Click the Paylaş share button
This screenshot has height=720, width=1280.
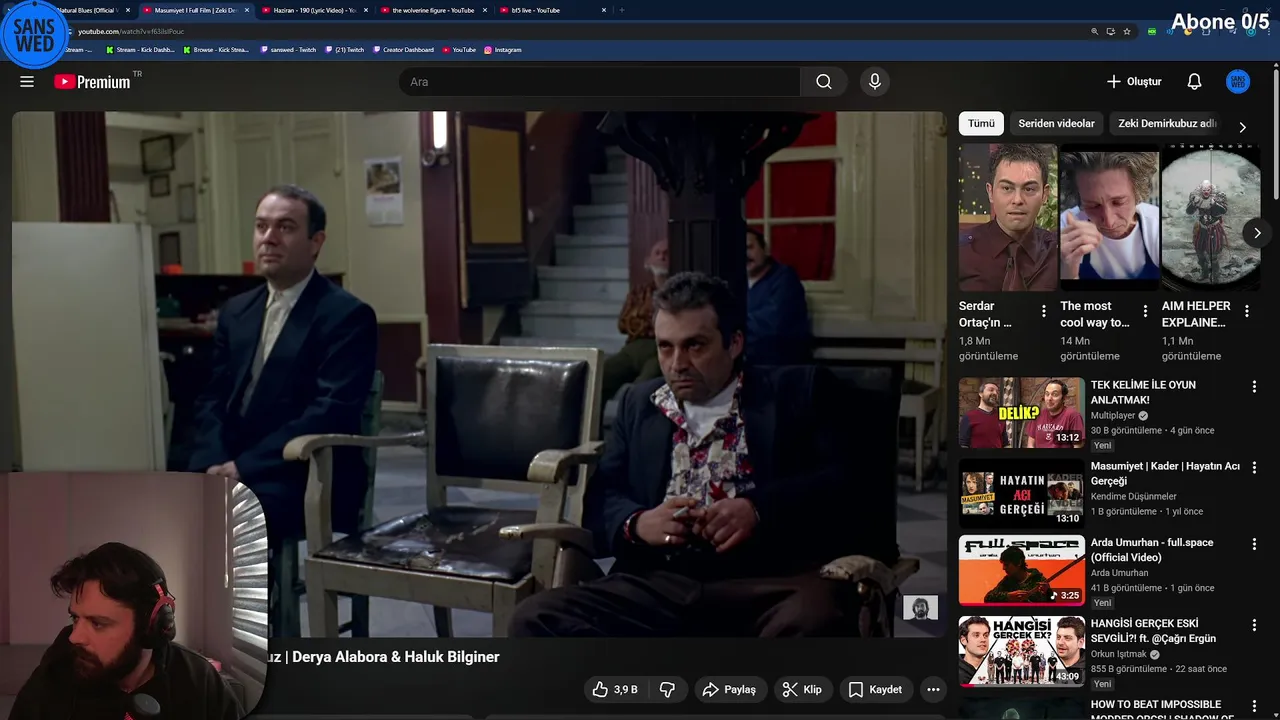tap(729, 690)
